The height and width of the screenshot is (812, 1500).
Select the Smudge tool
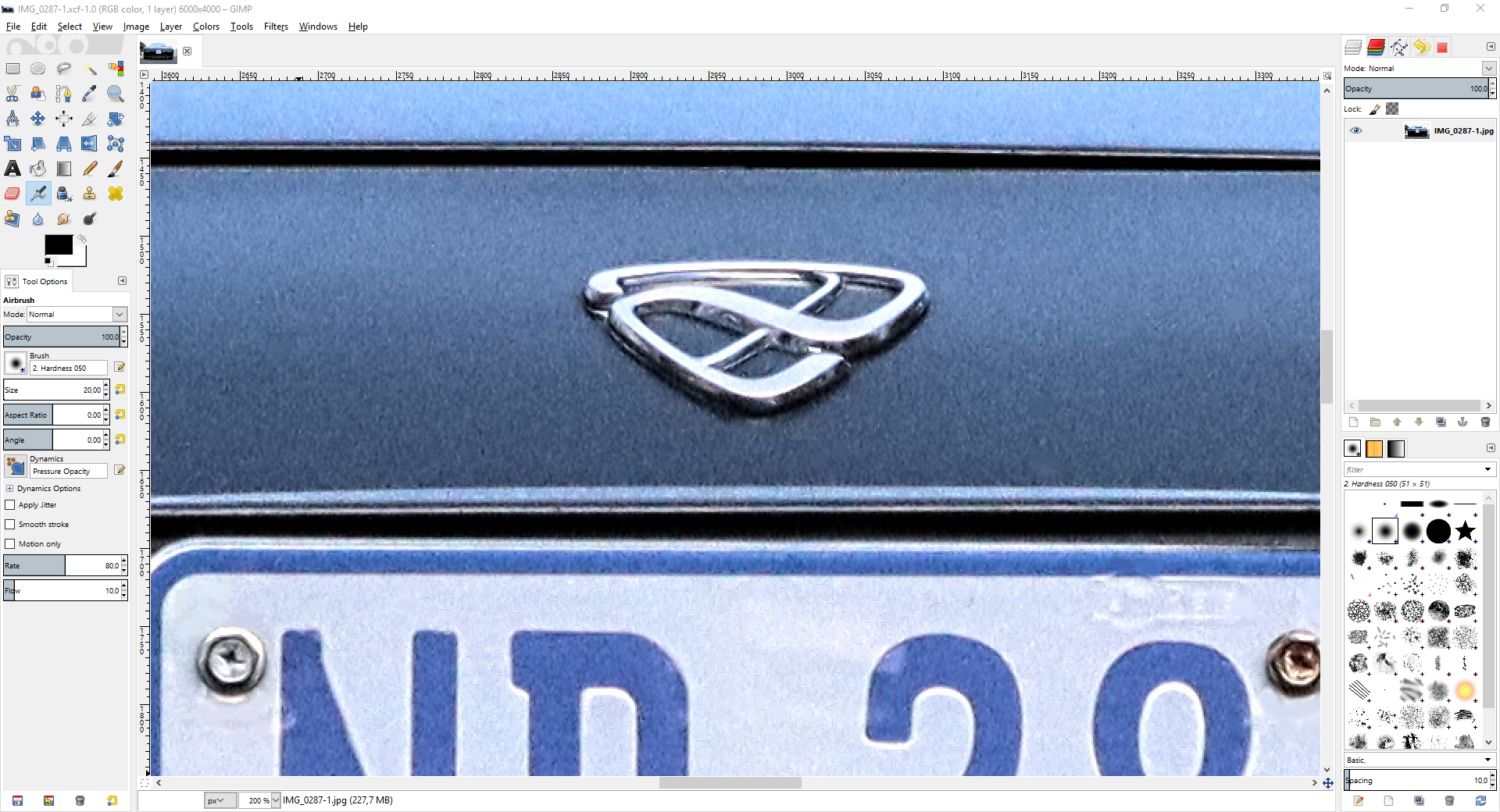[x=64, y=219]
